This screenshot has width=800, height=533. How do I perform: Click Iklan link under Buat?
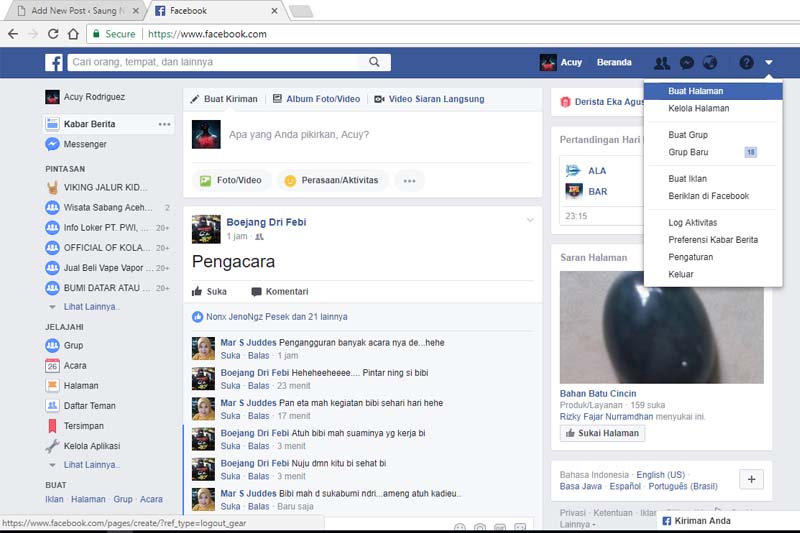click(54, 499)
